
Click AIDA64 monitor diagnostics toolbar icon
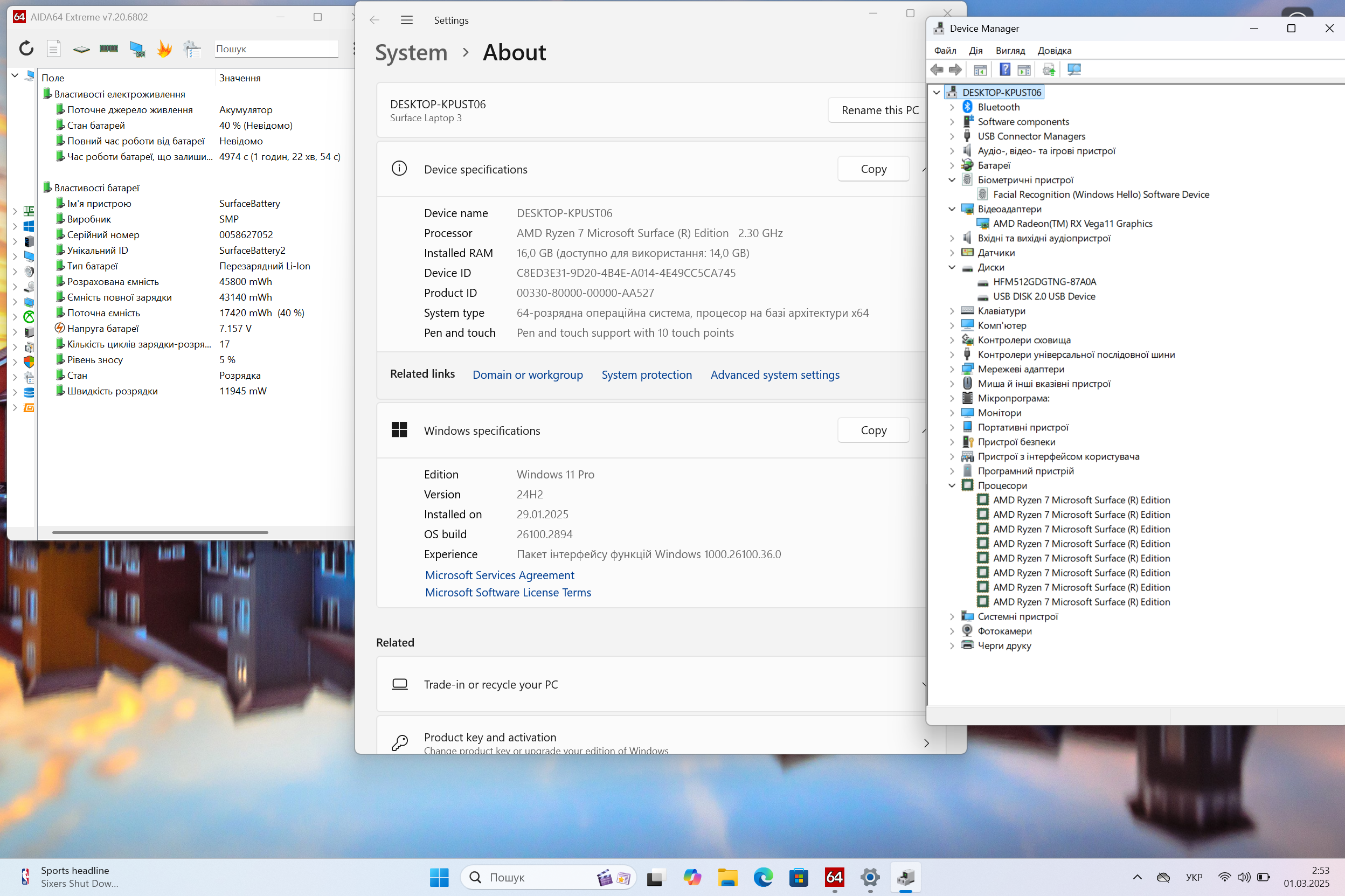(x=137, y=49)
